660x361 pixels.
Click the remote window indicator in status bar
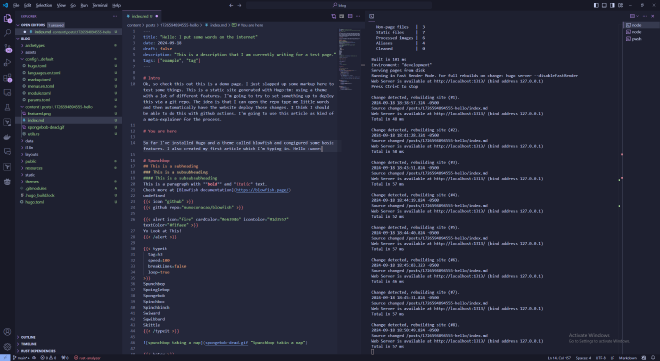point(4,358)
